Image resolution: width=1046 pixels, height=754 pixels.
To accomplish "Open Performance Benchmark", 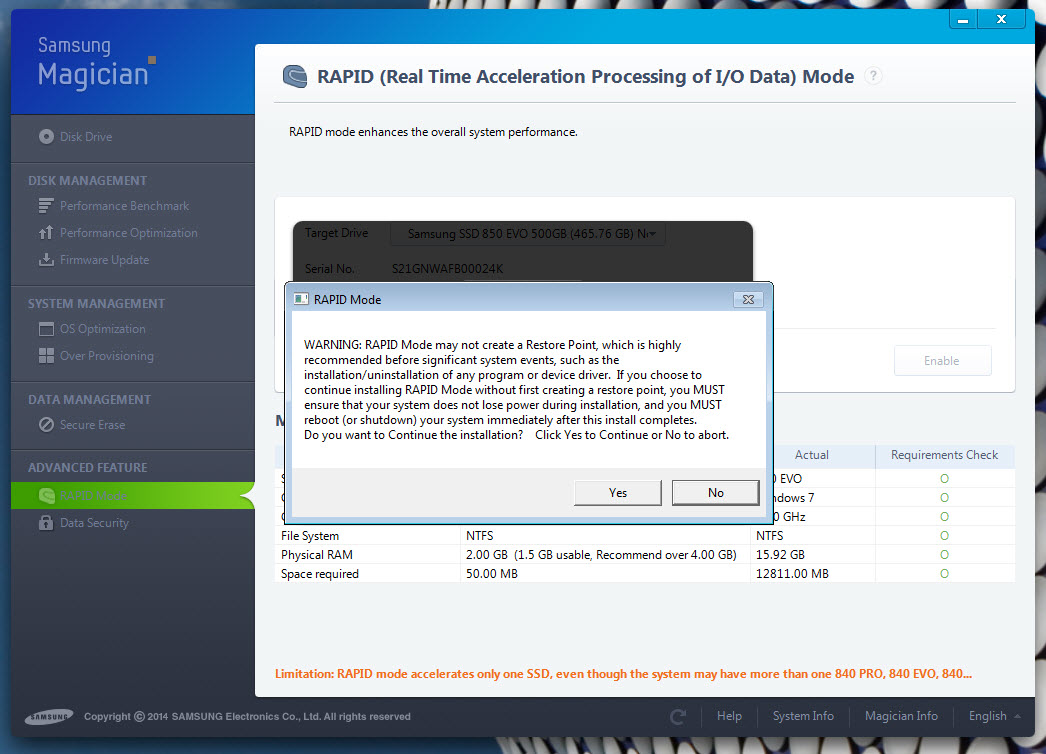I will 125,206.
